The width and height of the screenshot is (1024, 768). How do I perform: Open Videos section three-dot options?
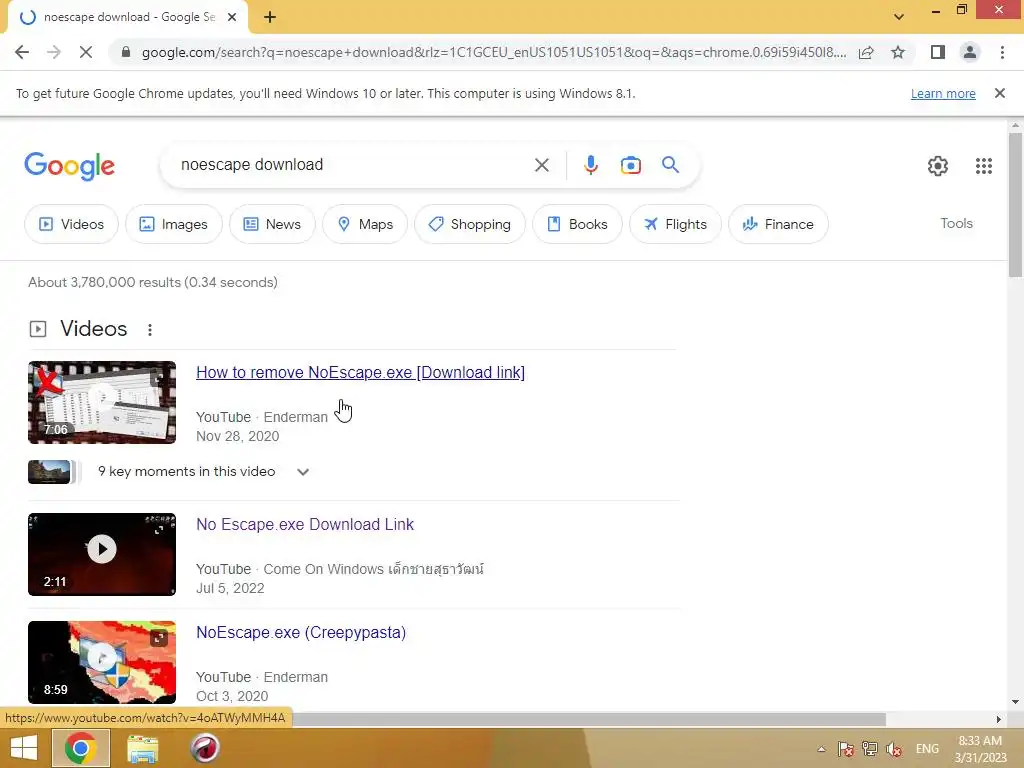coord(150,330)
